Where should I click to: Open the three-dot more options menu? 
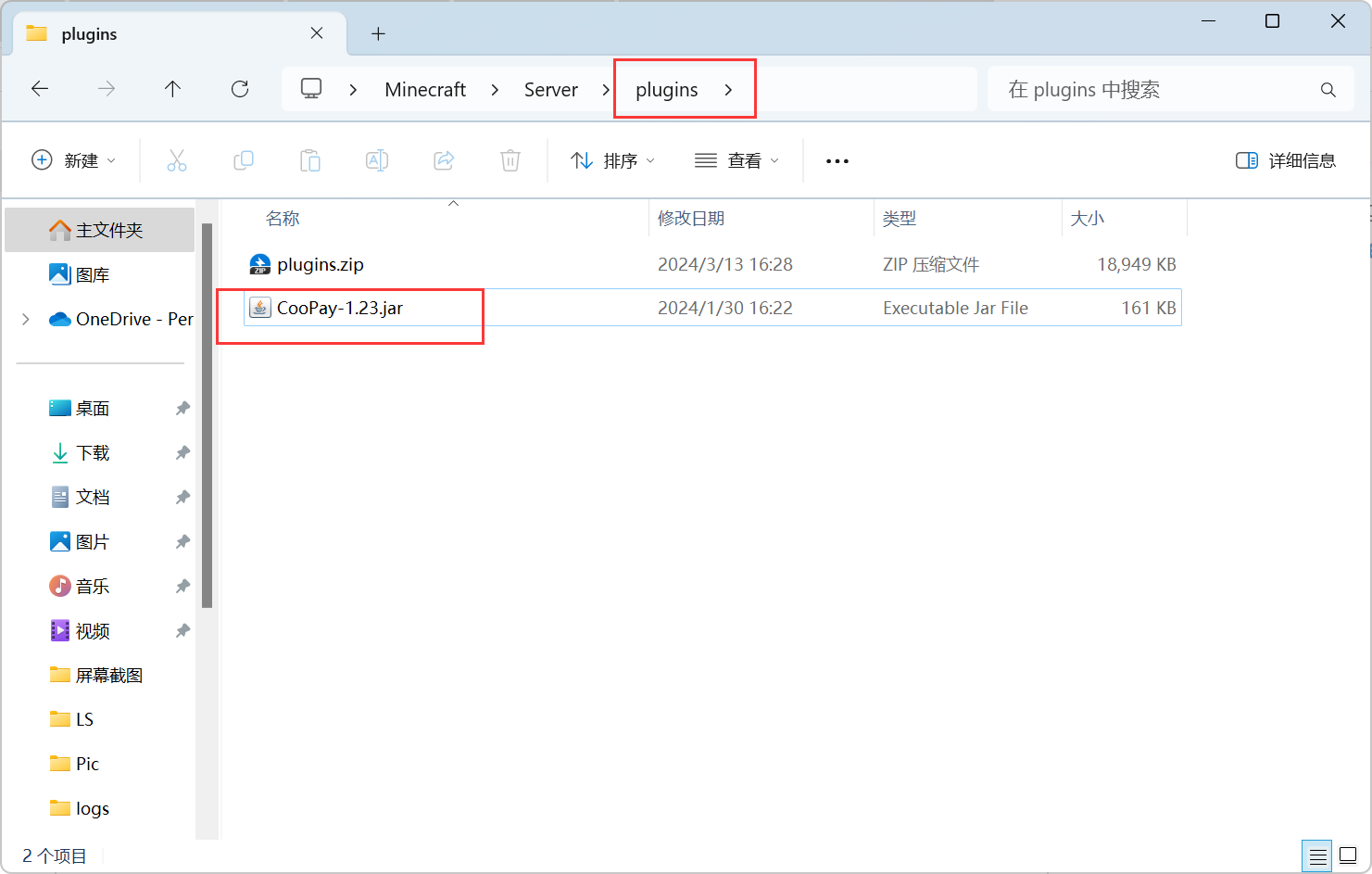coord(837,161)
